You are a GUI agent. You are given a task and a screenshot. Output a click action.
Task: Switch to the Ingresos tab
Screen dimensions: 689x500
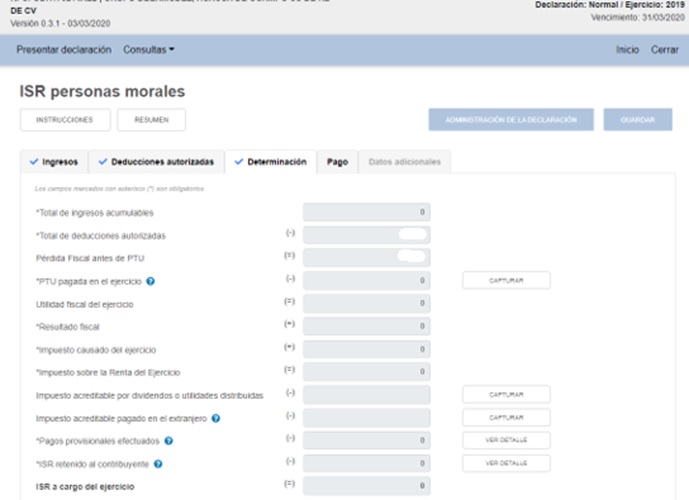pyautogui.click(x=54, y=161)
